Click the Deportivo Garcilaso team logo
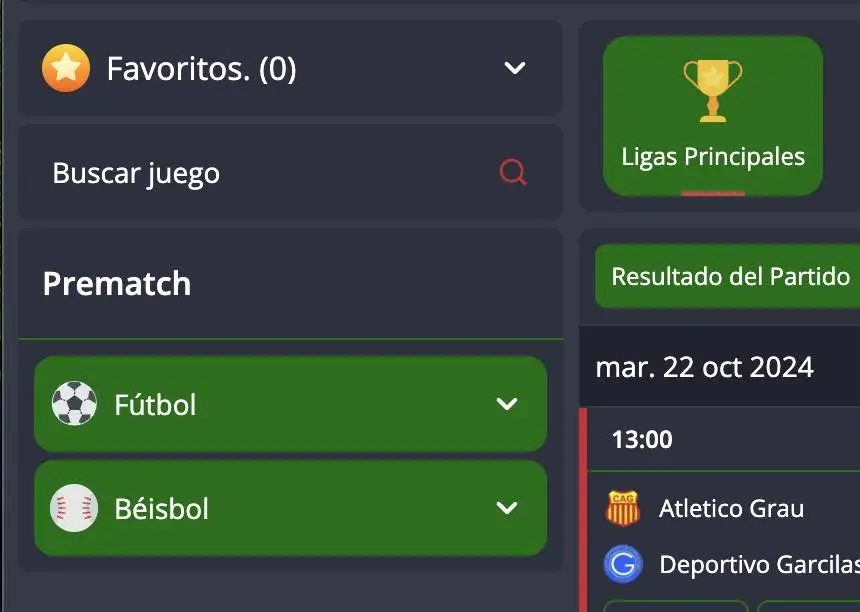This screenshot has height=612, width=860. [x=623, y=564]
